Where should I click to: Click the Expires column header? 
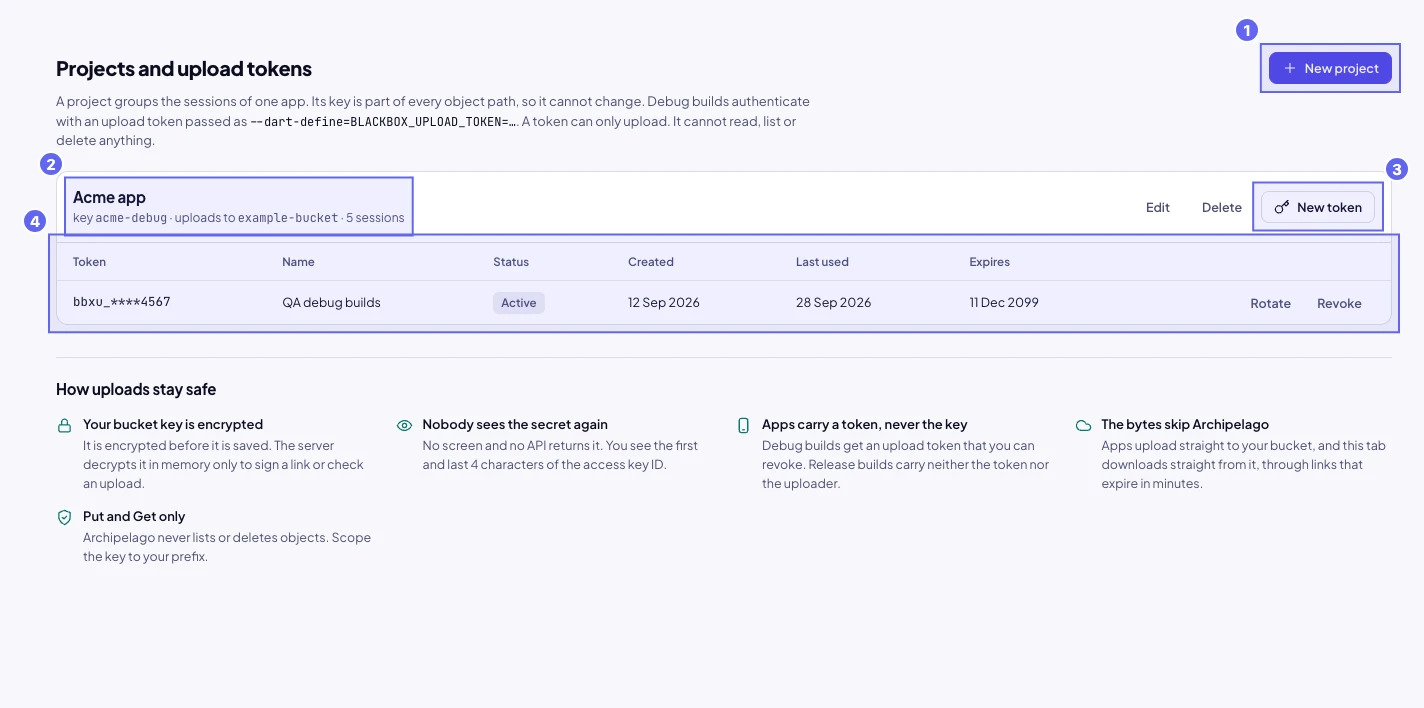pos(989,262)
